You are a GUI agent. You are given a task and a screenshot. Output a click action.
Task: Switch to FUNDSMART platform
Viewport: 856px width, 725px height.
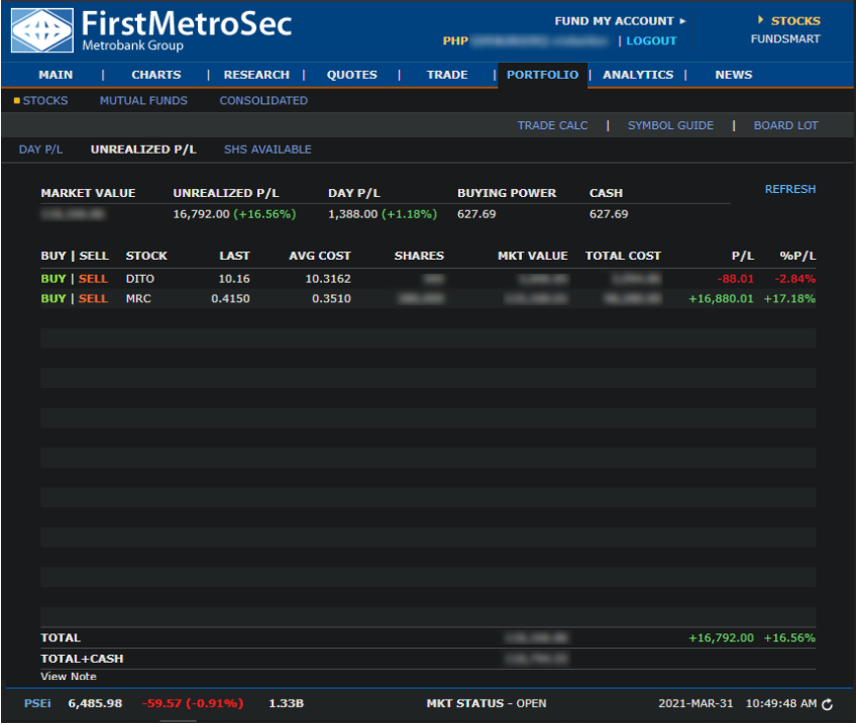[785, 39]
